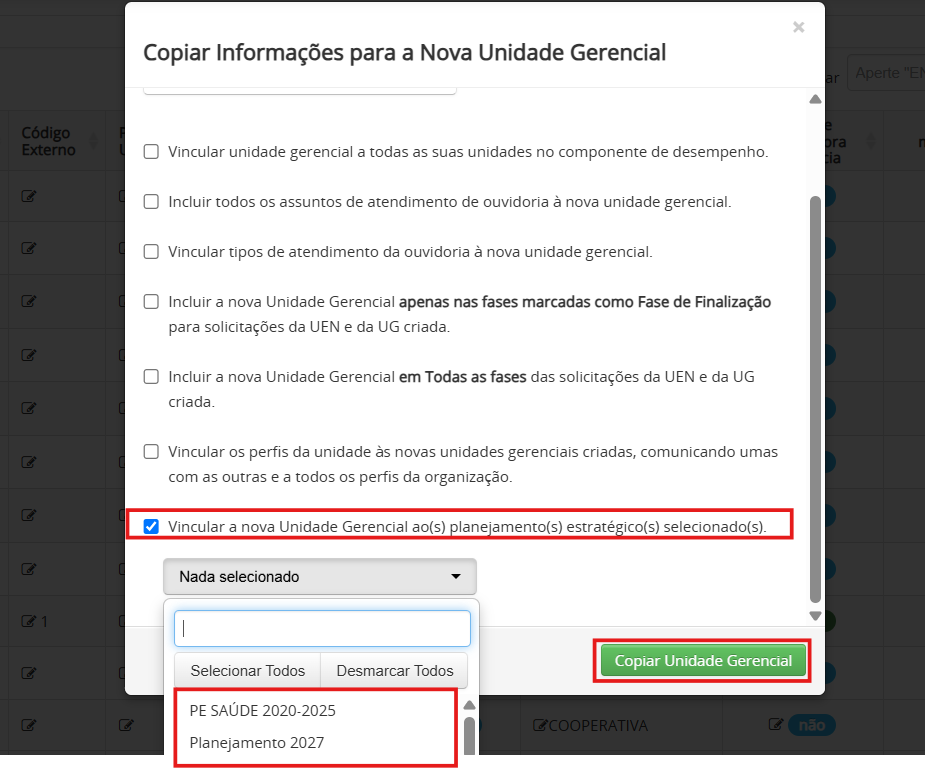Image resolution: width=925 pixels, height=768 pixels.
Task: Click scroll down arrow in dialog scrollbar
Action: [x=815, y=616]
